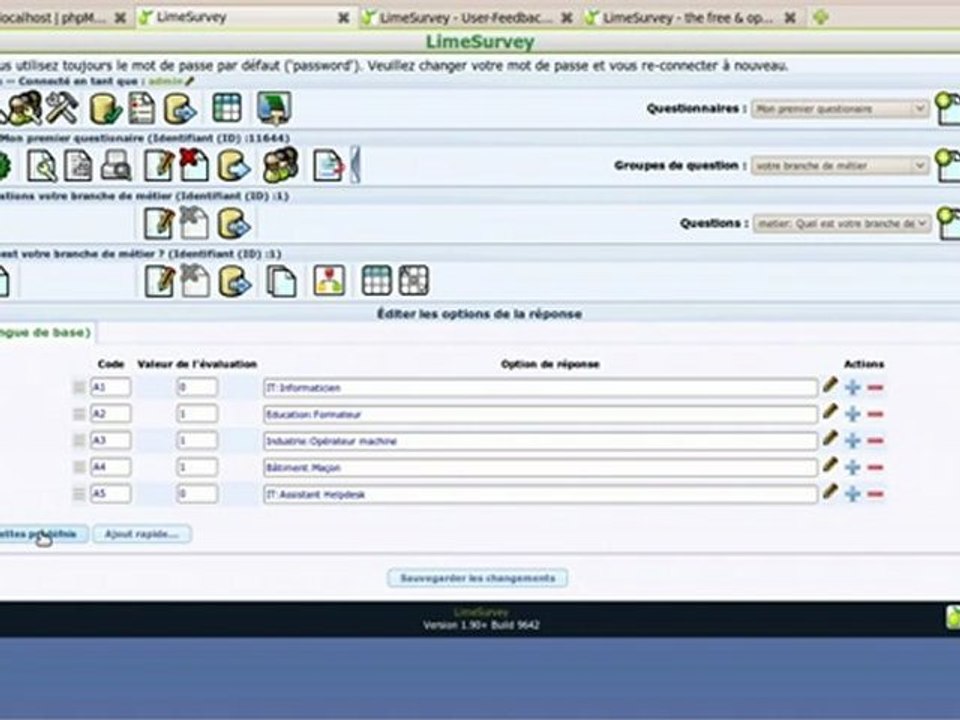960x720 pixels.
Task: Open the template editor monitor icon
Action: click(274, 108)
